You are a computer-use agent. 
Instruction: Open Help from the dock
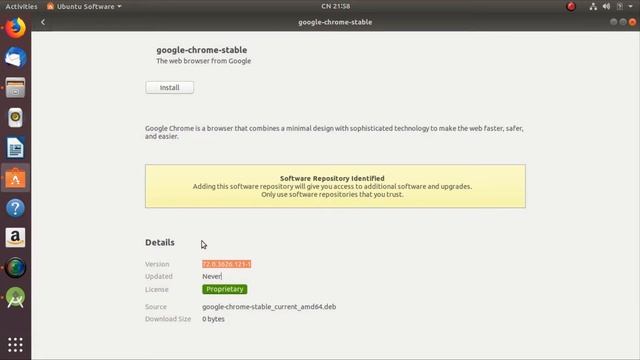point(16,208)
